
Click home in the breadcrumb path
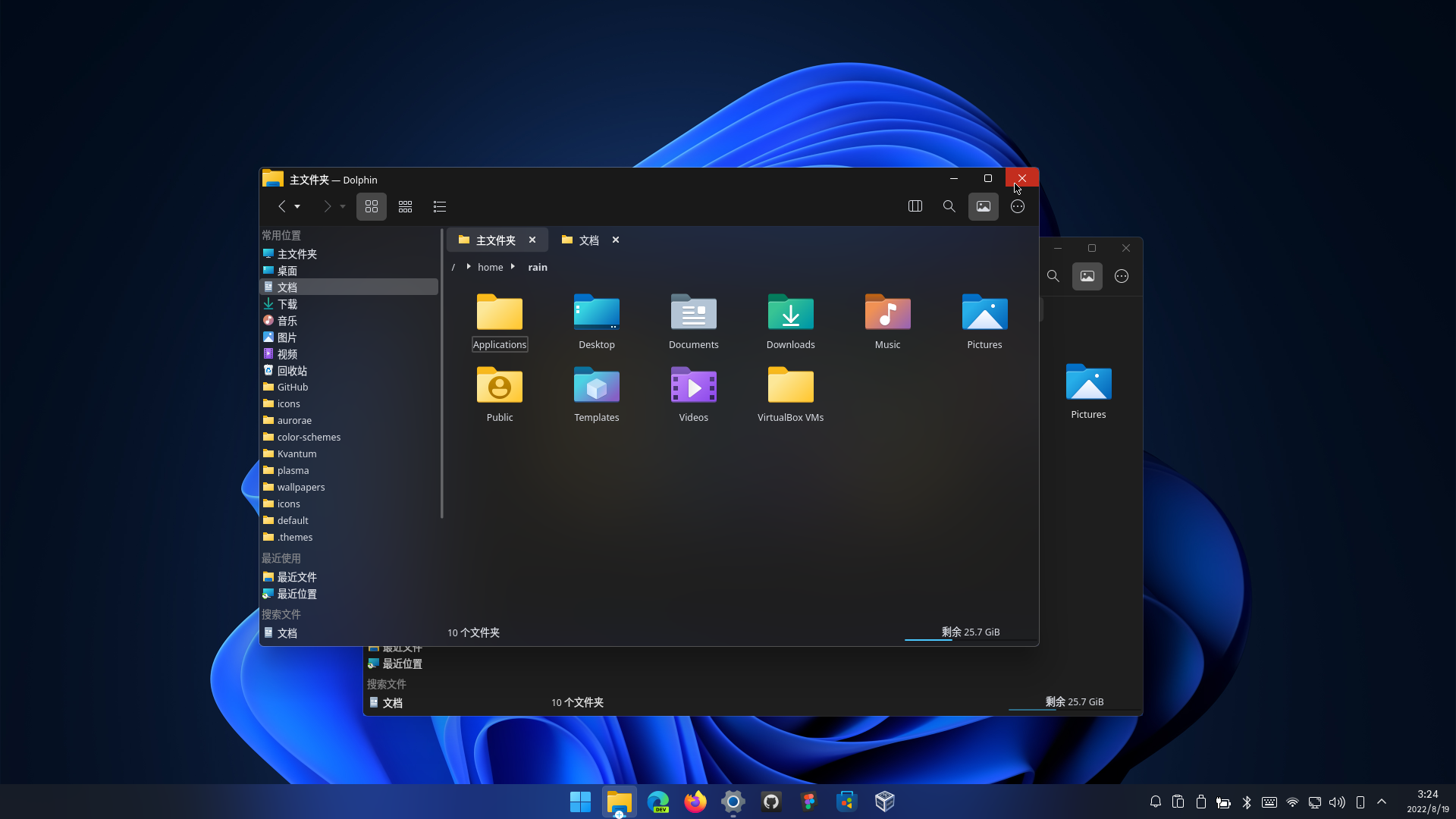pyautogui.click(x=490, y=267)
